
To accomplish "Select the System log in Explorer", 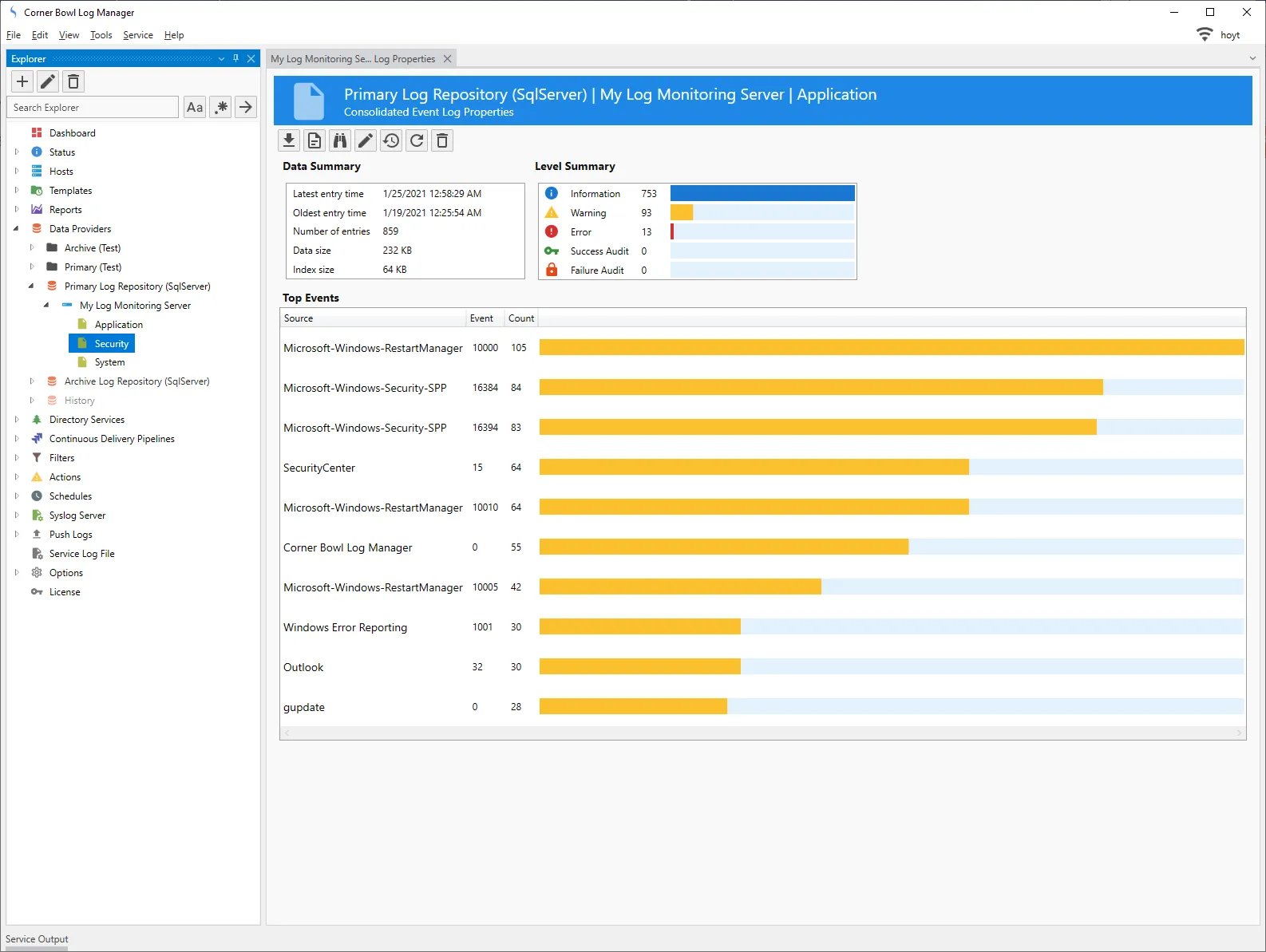I will pyautogui.click(x=109, y=362).
